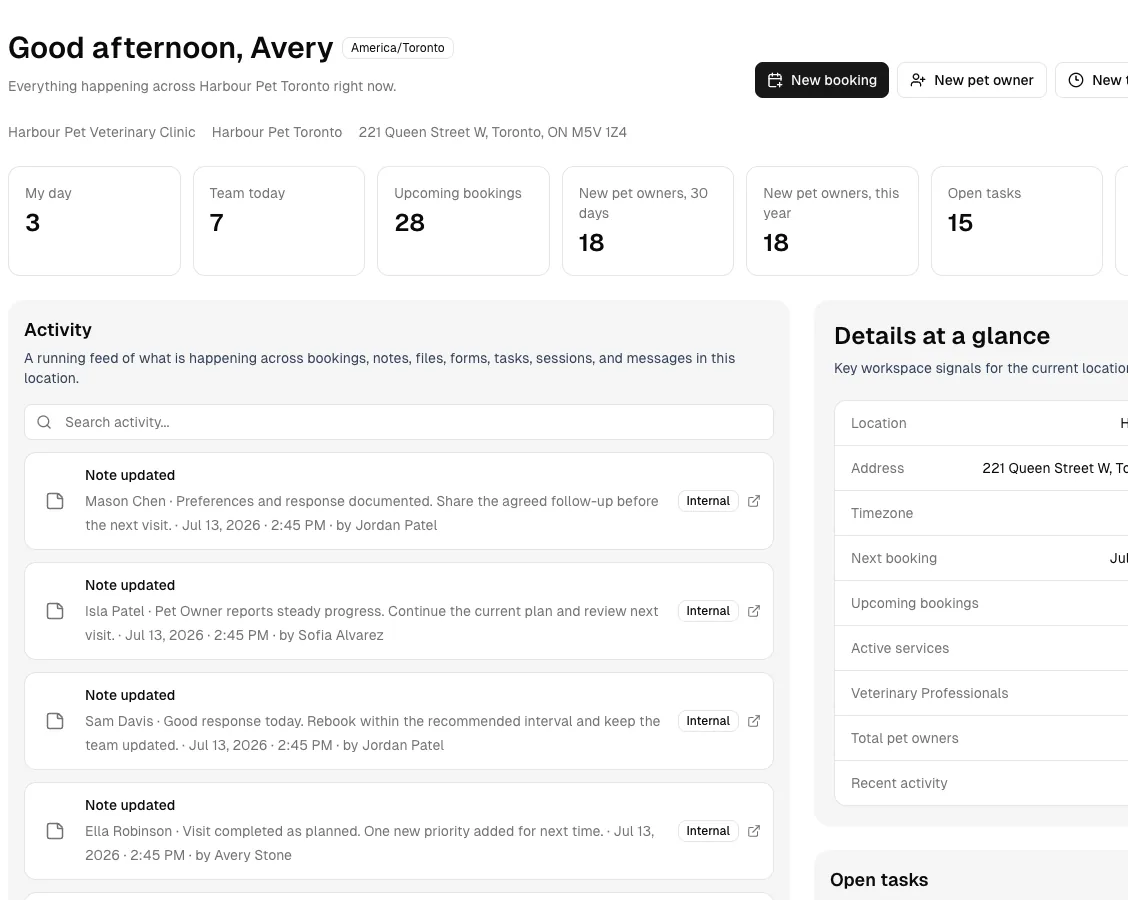The width and height of the screenshot is (1128, 900).
Task: Click the search magnifier icon in Activity
Action: click(44, 422)
